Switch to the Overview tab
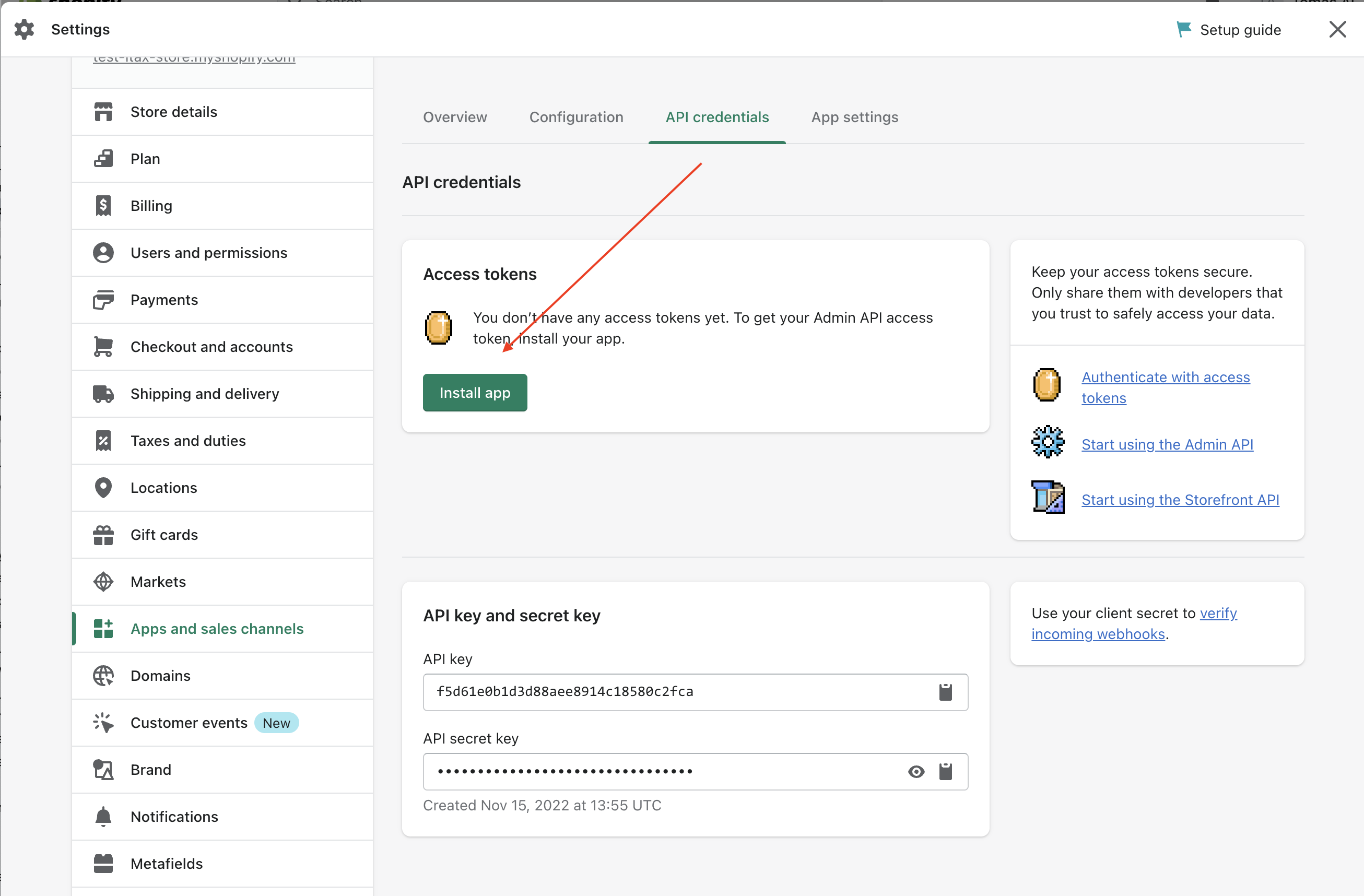Screen dimensions: 1364x896 454,117
